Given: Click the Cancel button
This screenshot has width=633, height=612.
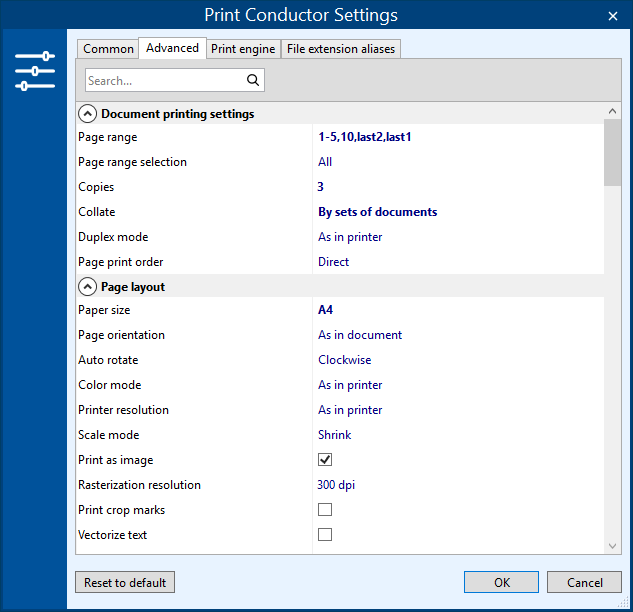Looking at the screenshot, I should click(584, 582).
